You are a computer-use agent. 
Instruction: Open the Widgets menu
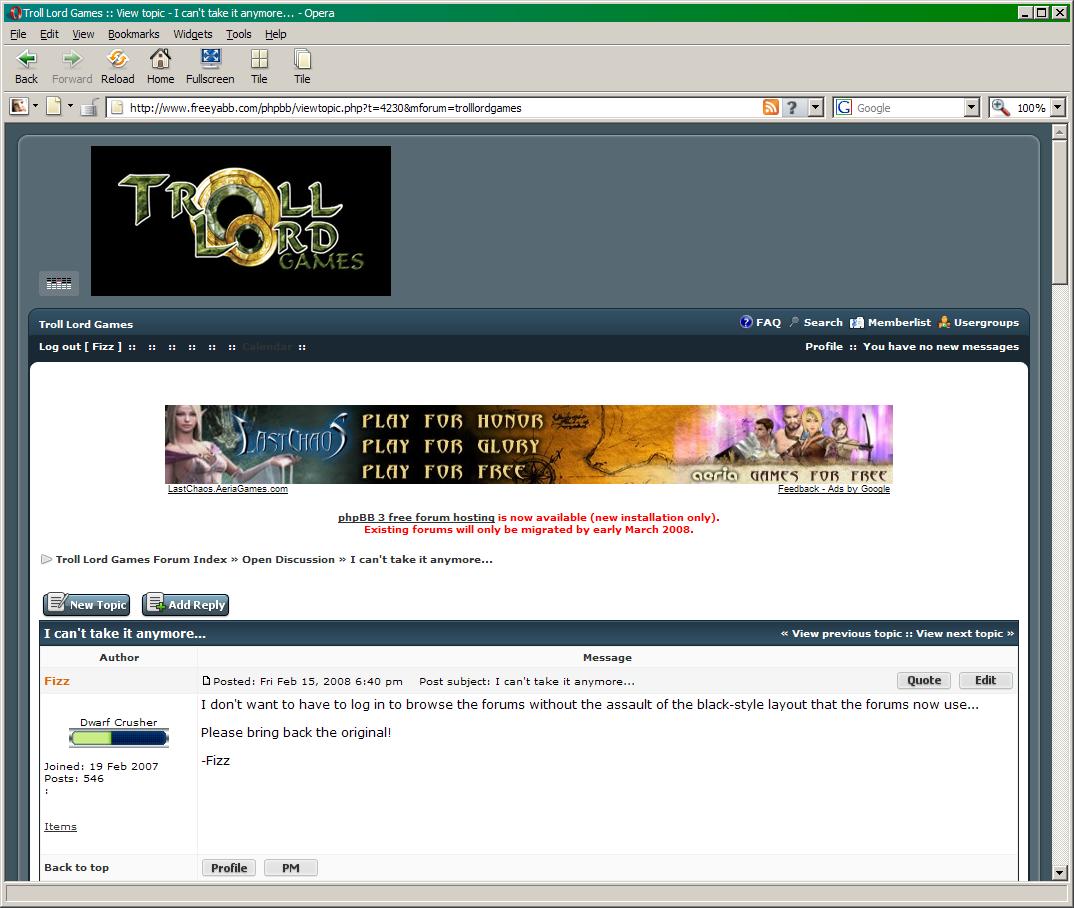point(193,34)
